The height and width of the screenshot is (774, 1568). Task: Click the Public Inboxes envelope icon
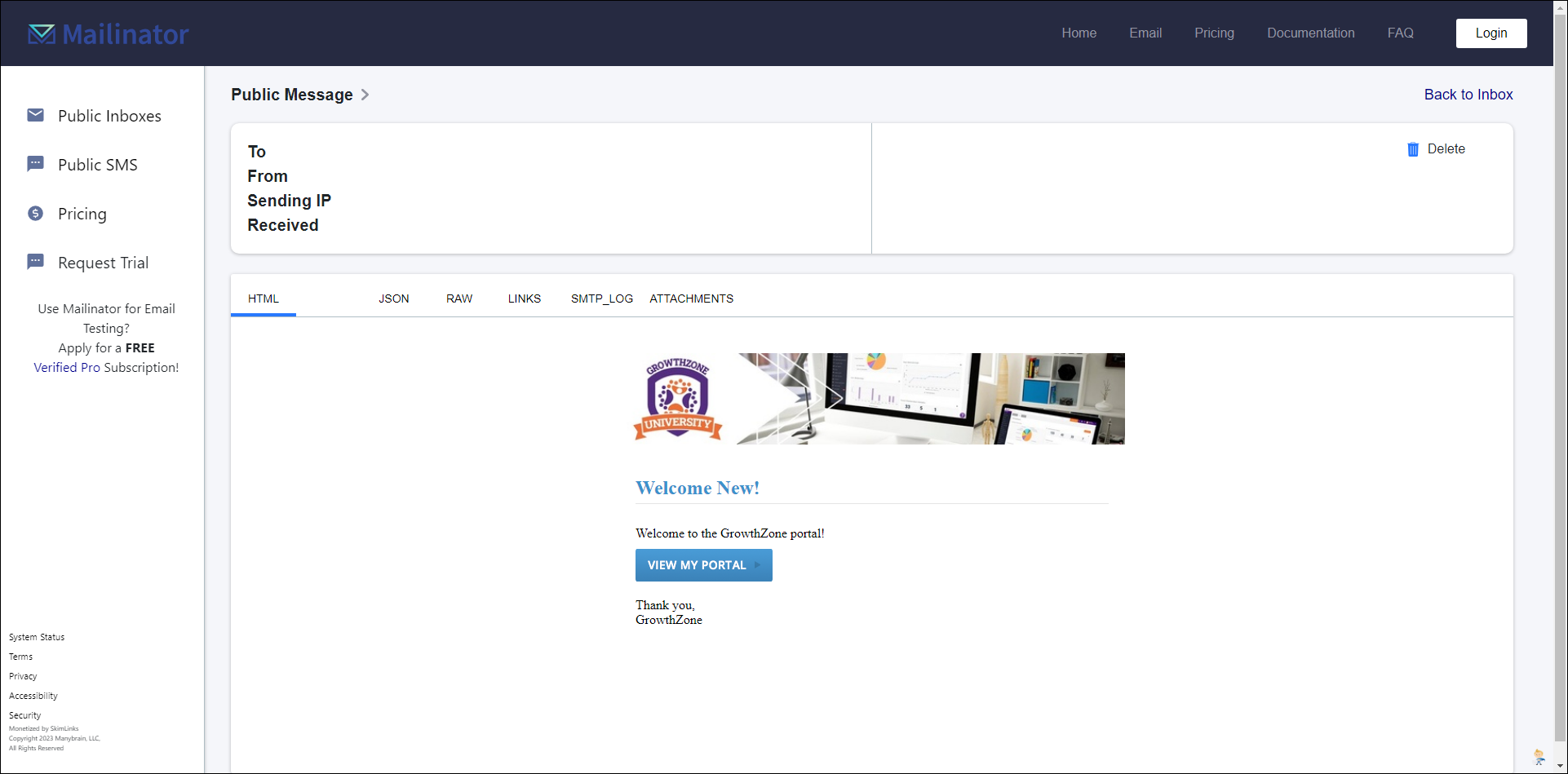tap(36, 115)
